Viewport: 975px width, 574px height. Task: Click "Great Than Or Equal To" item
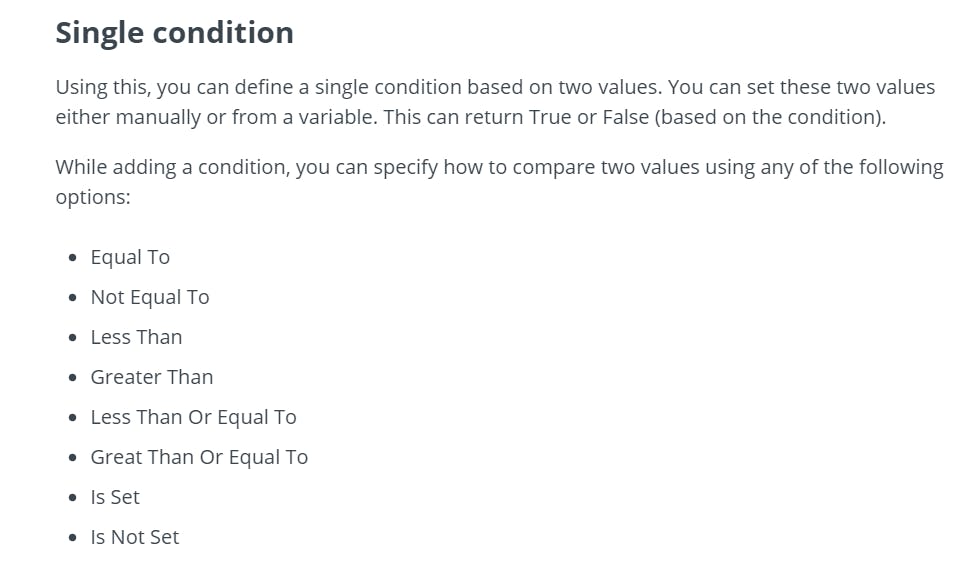[199, 457]
